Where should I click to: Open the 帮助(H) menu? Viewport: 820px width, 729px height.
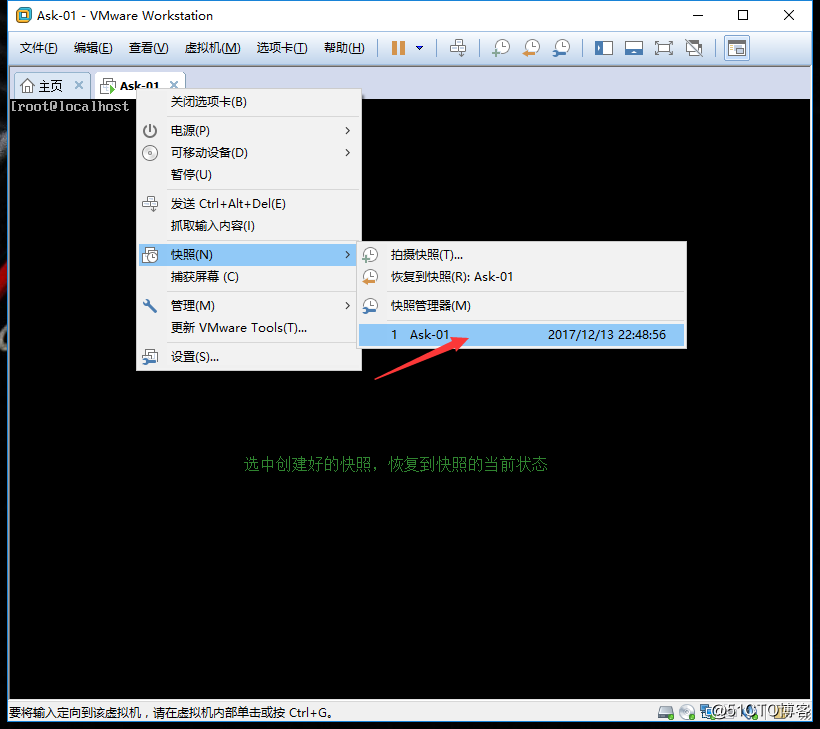[344, 48]
